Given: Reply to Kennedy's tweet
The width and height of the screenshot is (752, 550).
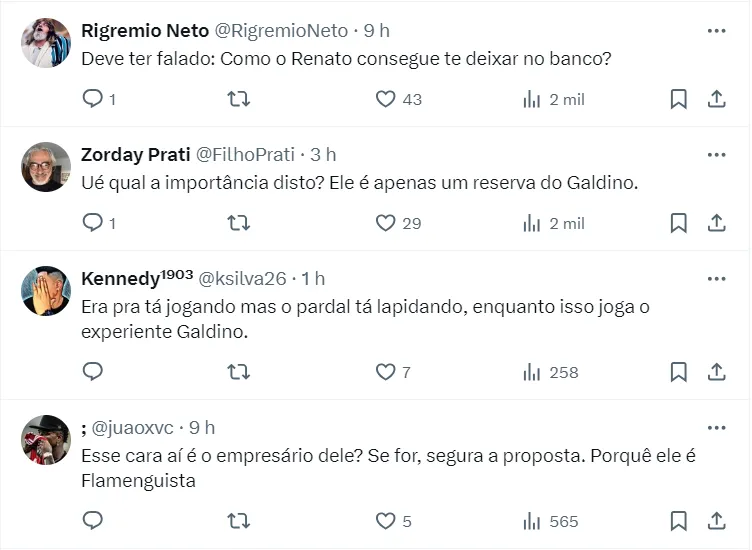Looking at the screenshot, I should point(93,372).
